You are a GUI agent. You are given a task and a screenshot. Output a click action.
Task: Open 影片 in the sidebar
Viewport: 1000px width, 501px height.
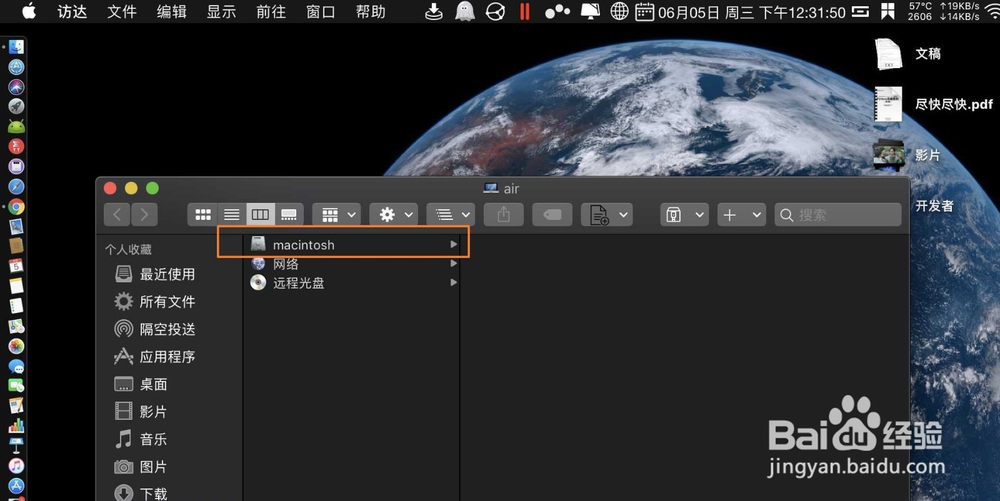coord(141,411)
